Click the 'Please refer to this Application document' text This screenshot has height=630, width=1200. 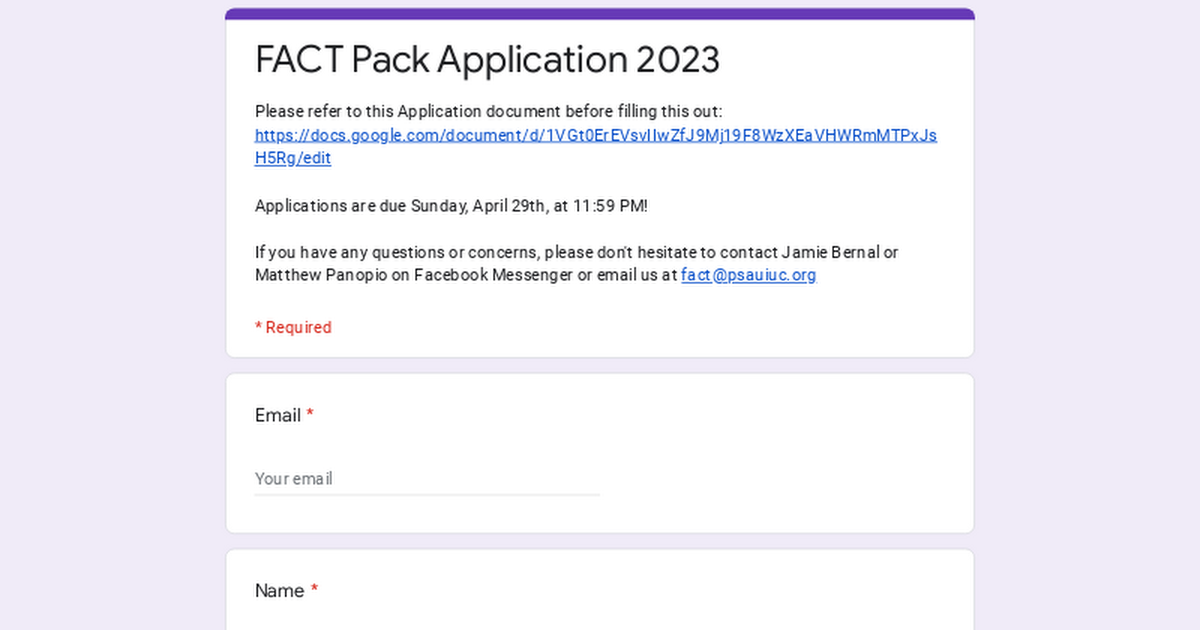pyautogui.click(x=488, y=111)
